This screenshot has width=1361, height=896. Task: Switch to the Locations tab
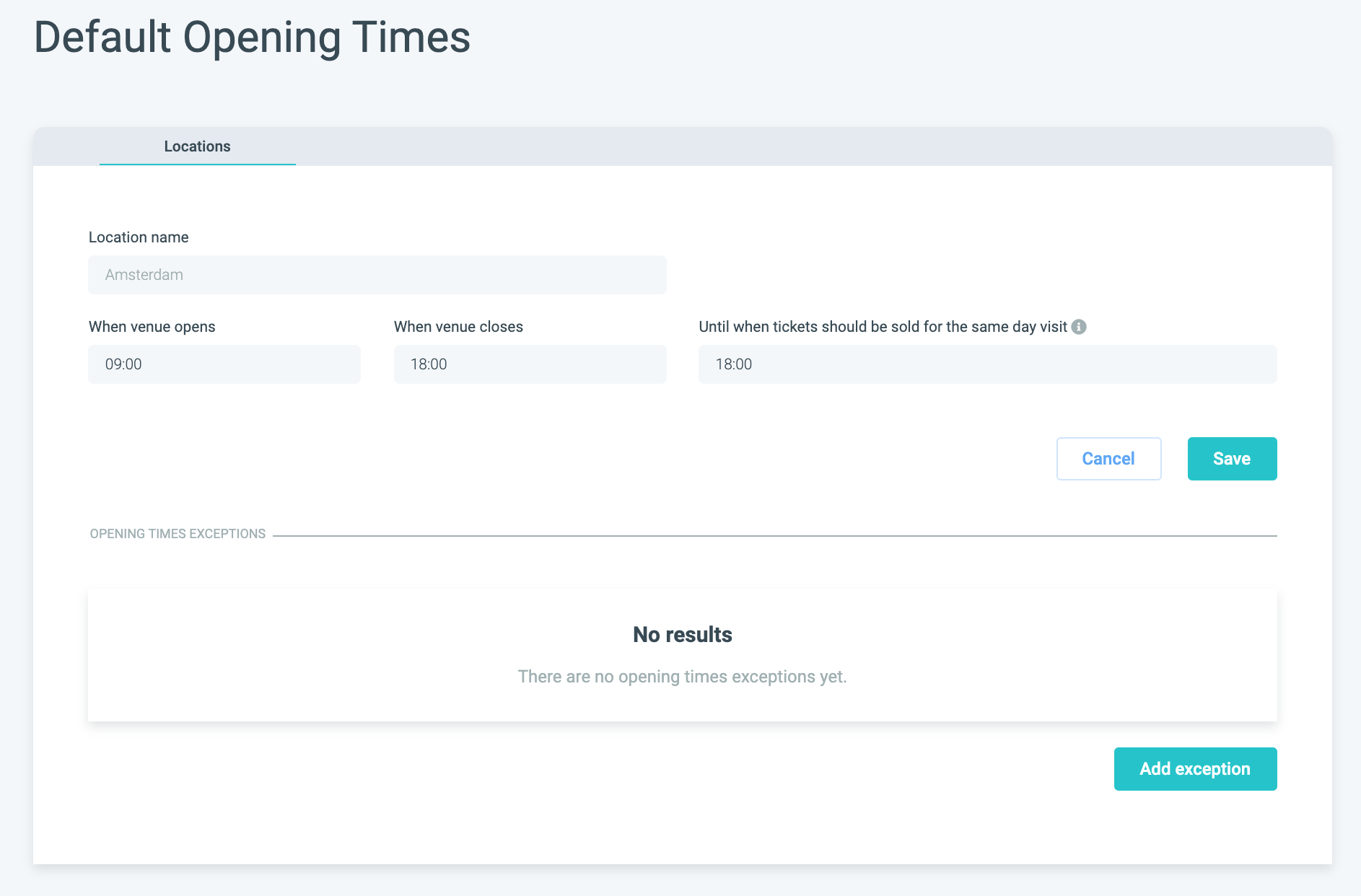[197, 146]
